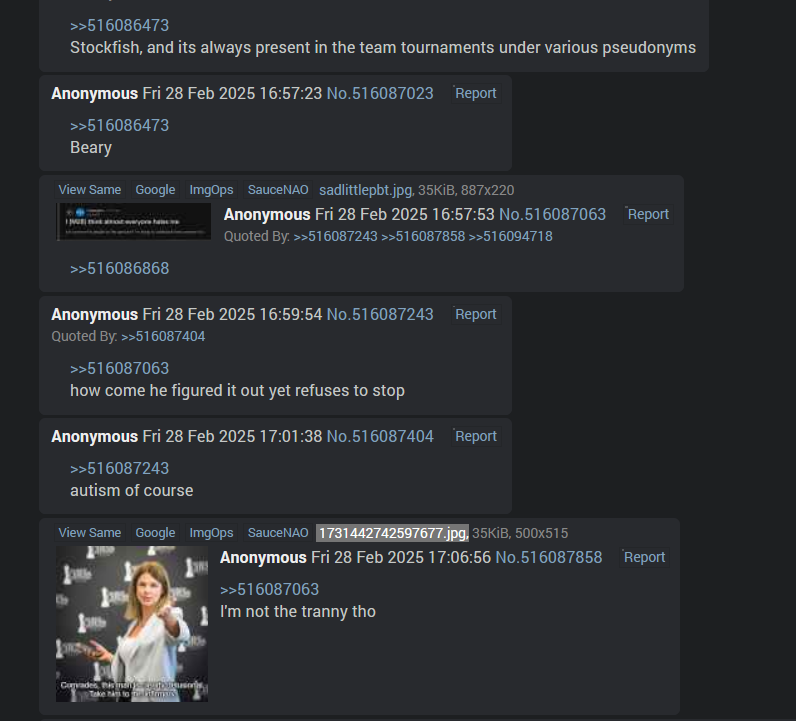Viewport: 796px width, 721px height.
Task: Click View Same for sadlittlepbt.jpg
Action: [x=90, y=190]
